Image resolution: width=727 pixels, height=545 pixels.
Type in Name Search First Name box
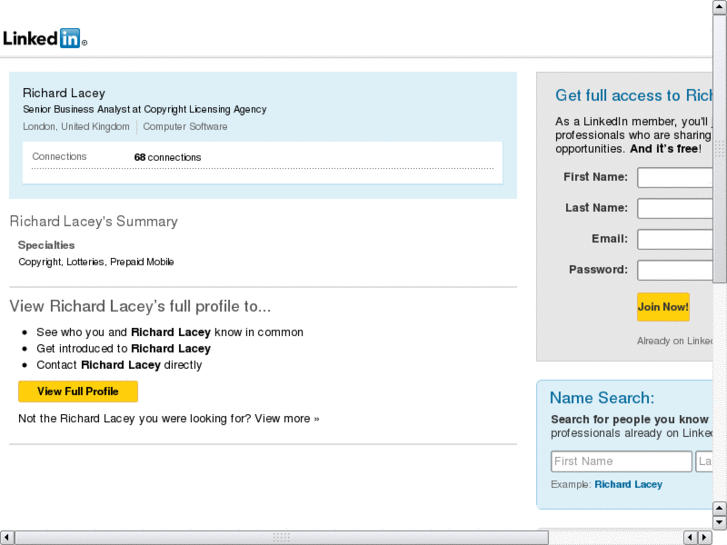point(621,461)
